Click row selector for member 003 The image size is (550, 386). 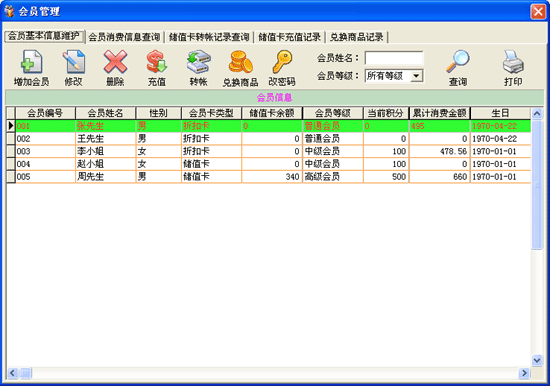point(11,151)
